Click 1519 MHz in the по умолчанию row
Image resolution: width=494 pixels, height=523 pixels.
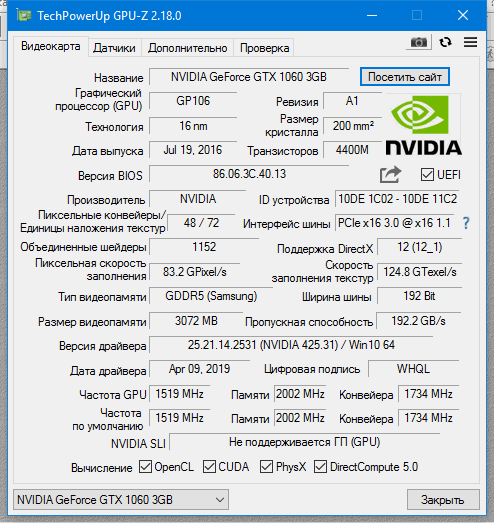179,418
